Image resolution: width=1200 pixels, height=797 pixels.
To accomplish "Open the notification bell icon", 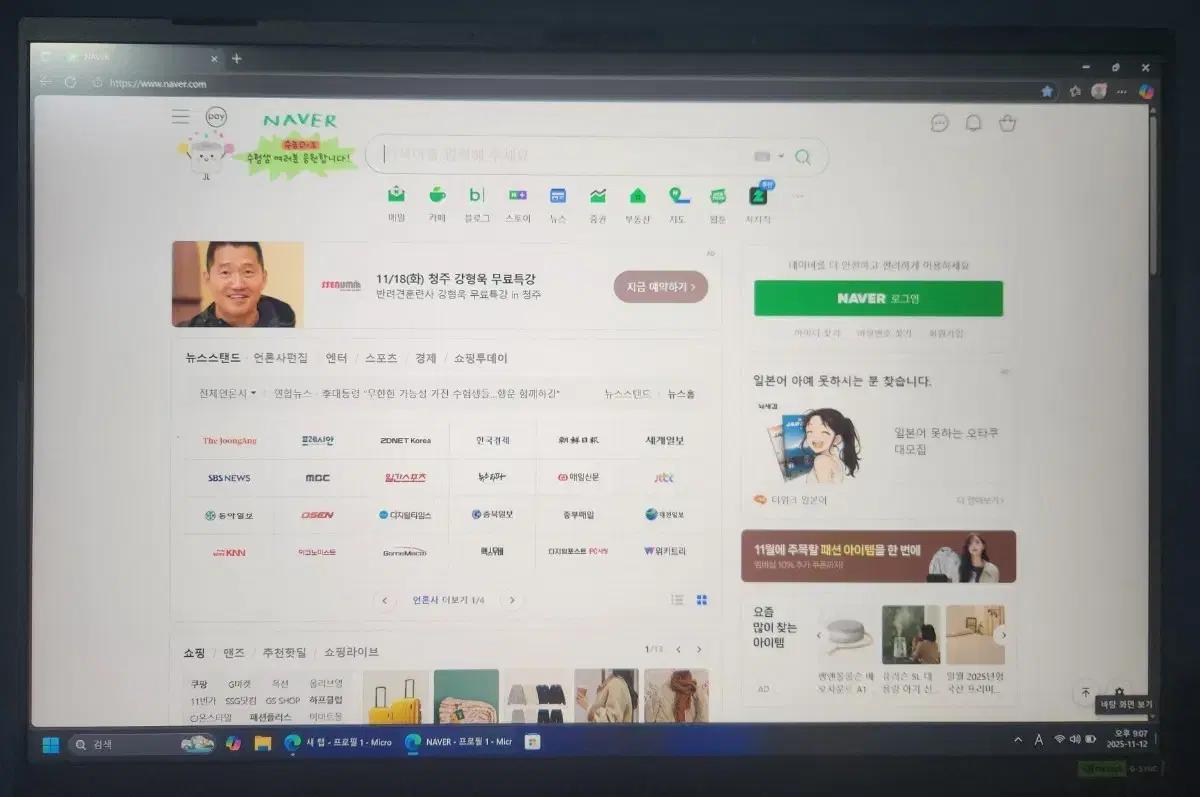I will tap(972, 122).
